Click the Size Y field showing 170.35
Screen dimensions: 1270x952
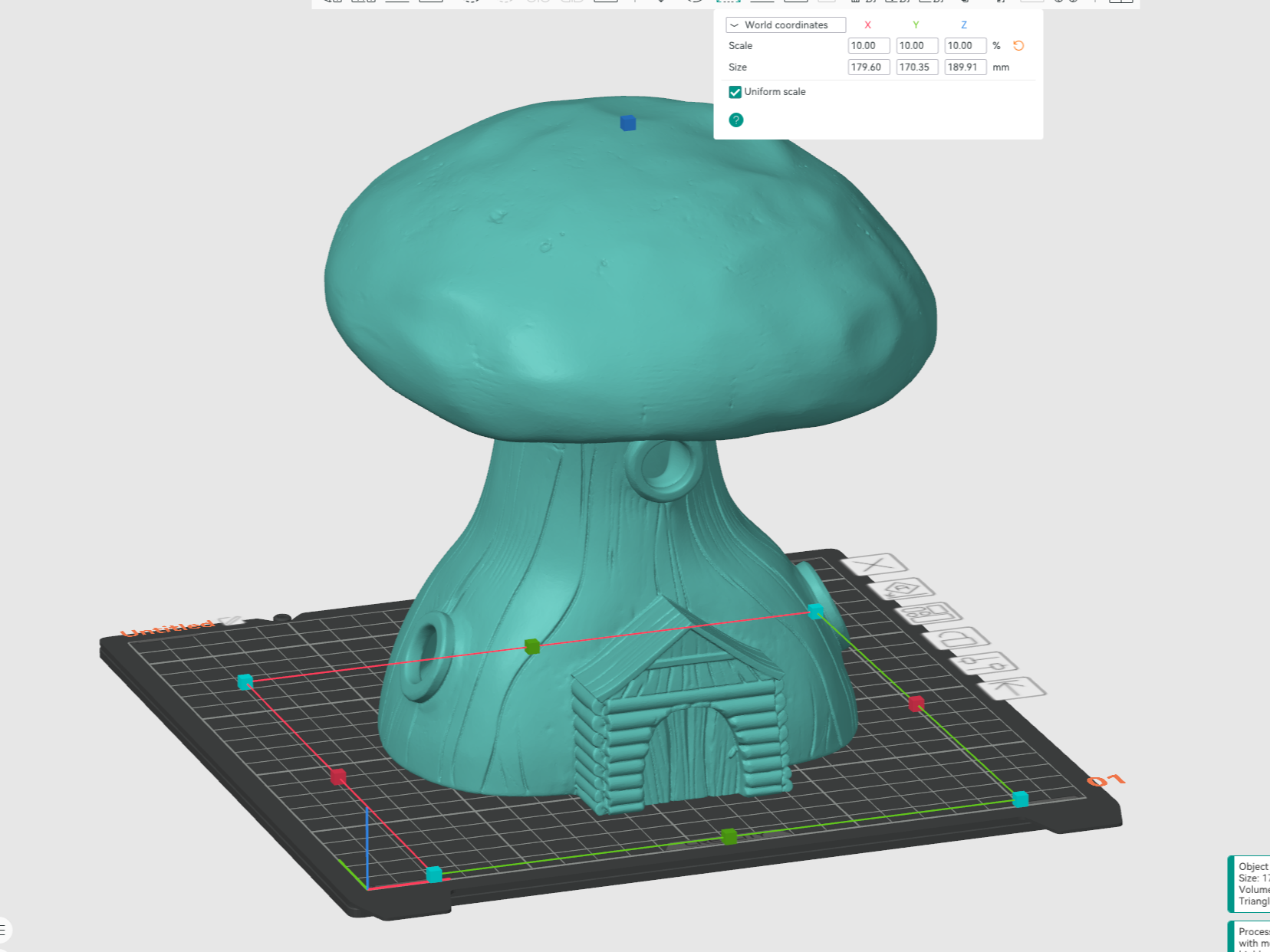[x=917, y=67]
